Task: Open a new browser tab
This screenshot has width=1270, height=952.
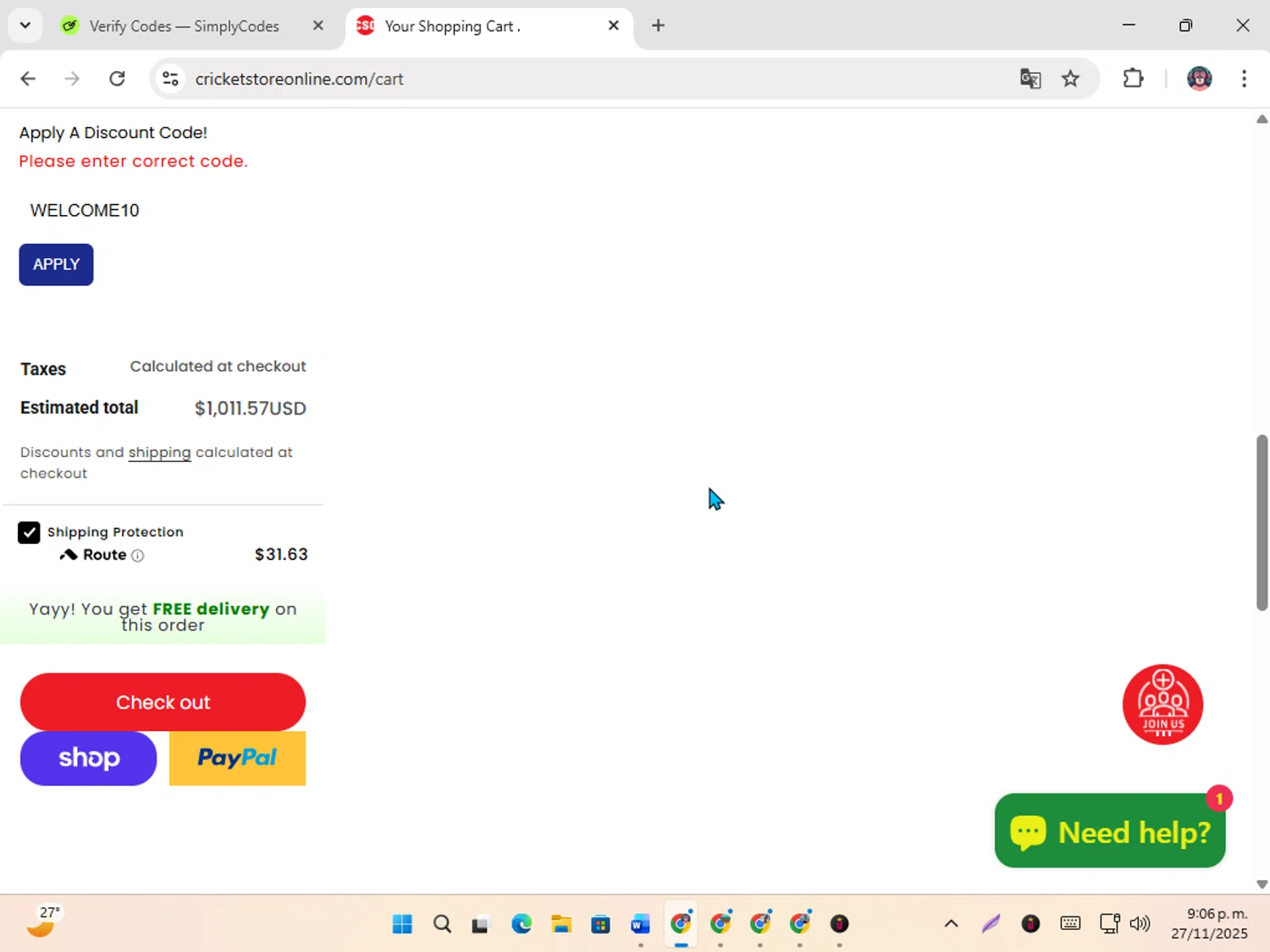Action: [658, 25]
